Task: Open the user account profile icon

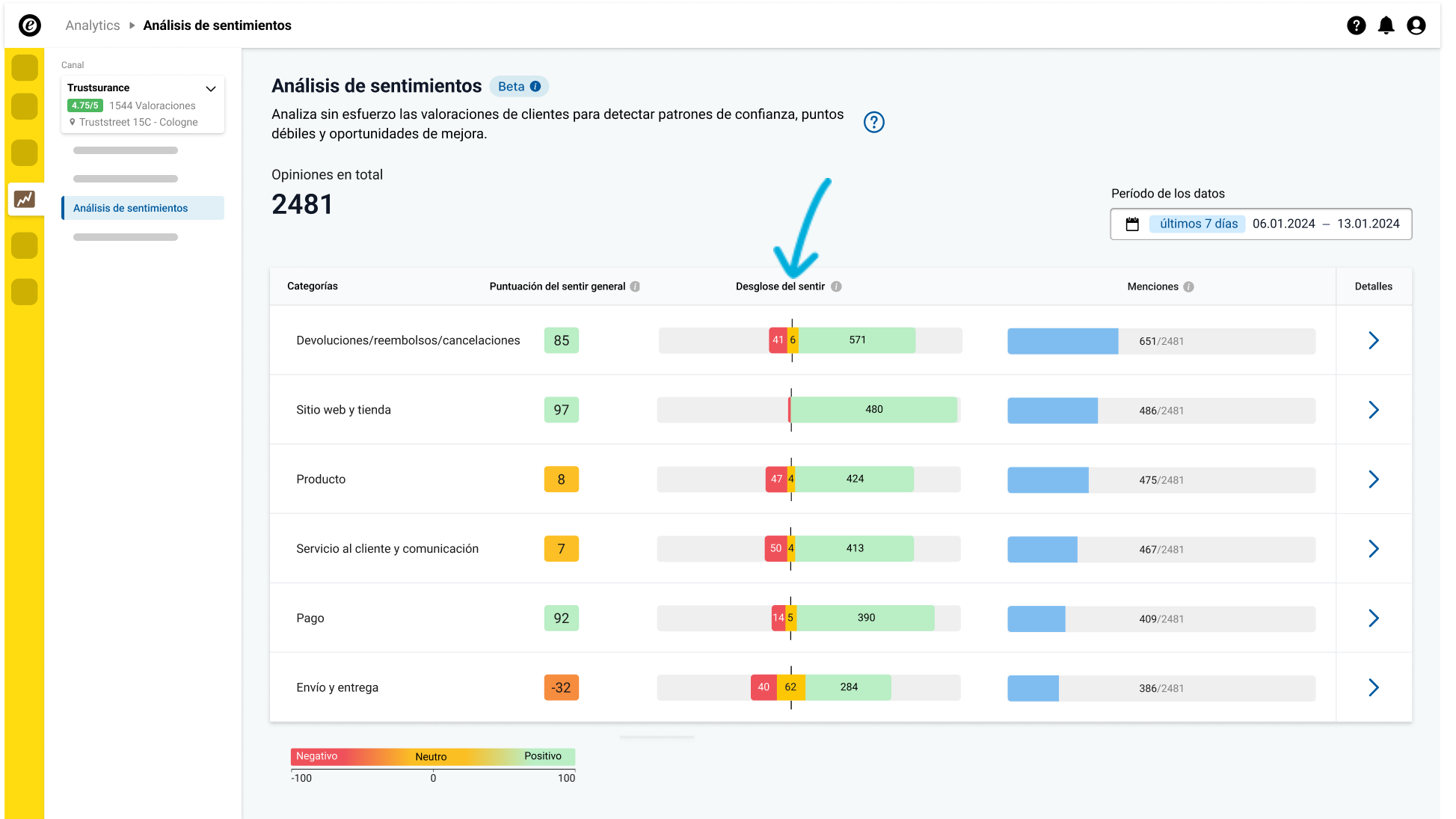Action: click(1416, 25)
